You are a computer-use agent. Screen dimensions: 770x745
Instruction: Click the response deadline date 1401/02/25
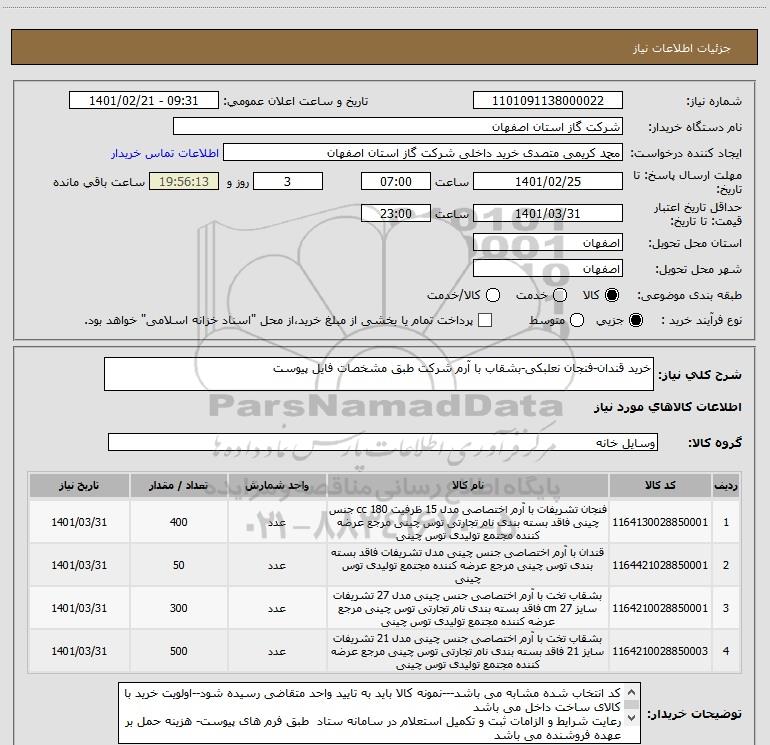point(548,181)
